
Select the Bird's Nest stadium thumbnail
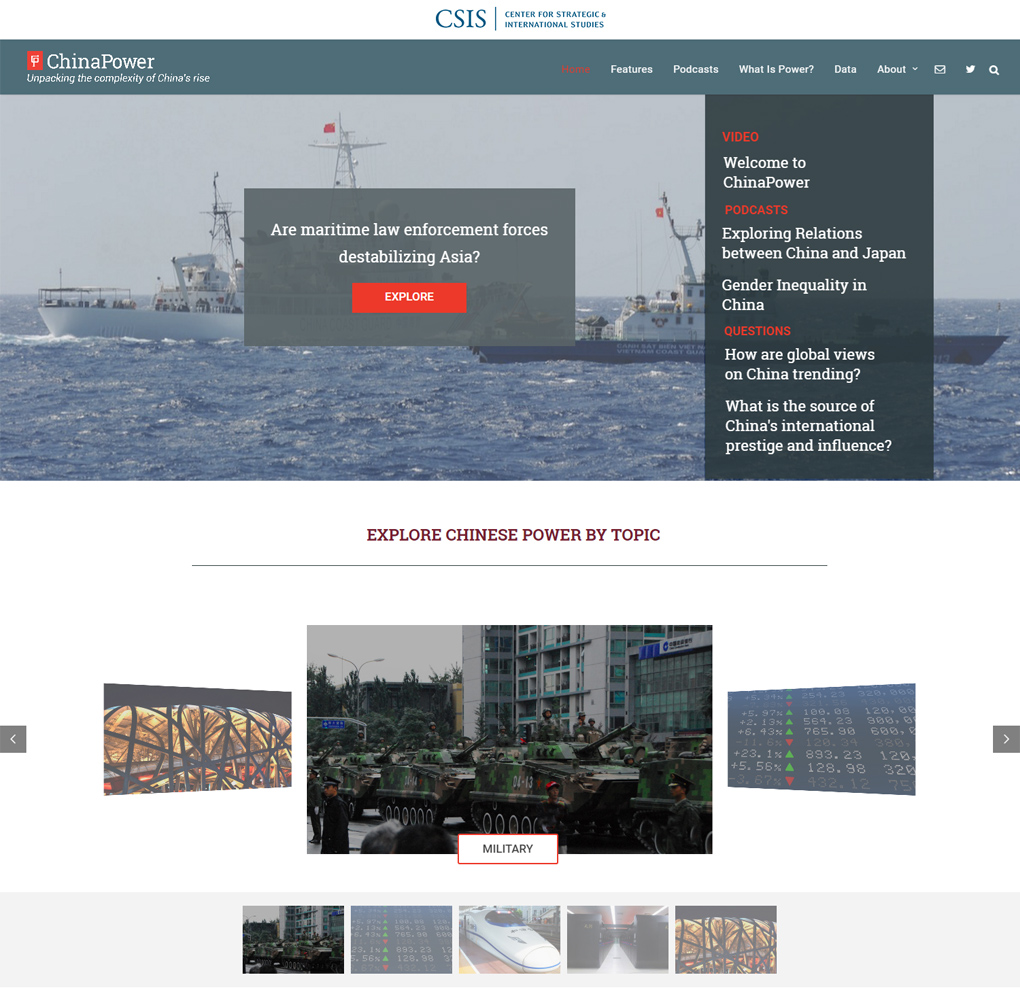tap(726, 939)
